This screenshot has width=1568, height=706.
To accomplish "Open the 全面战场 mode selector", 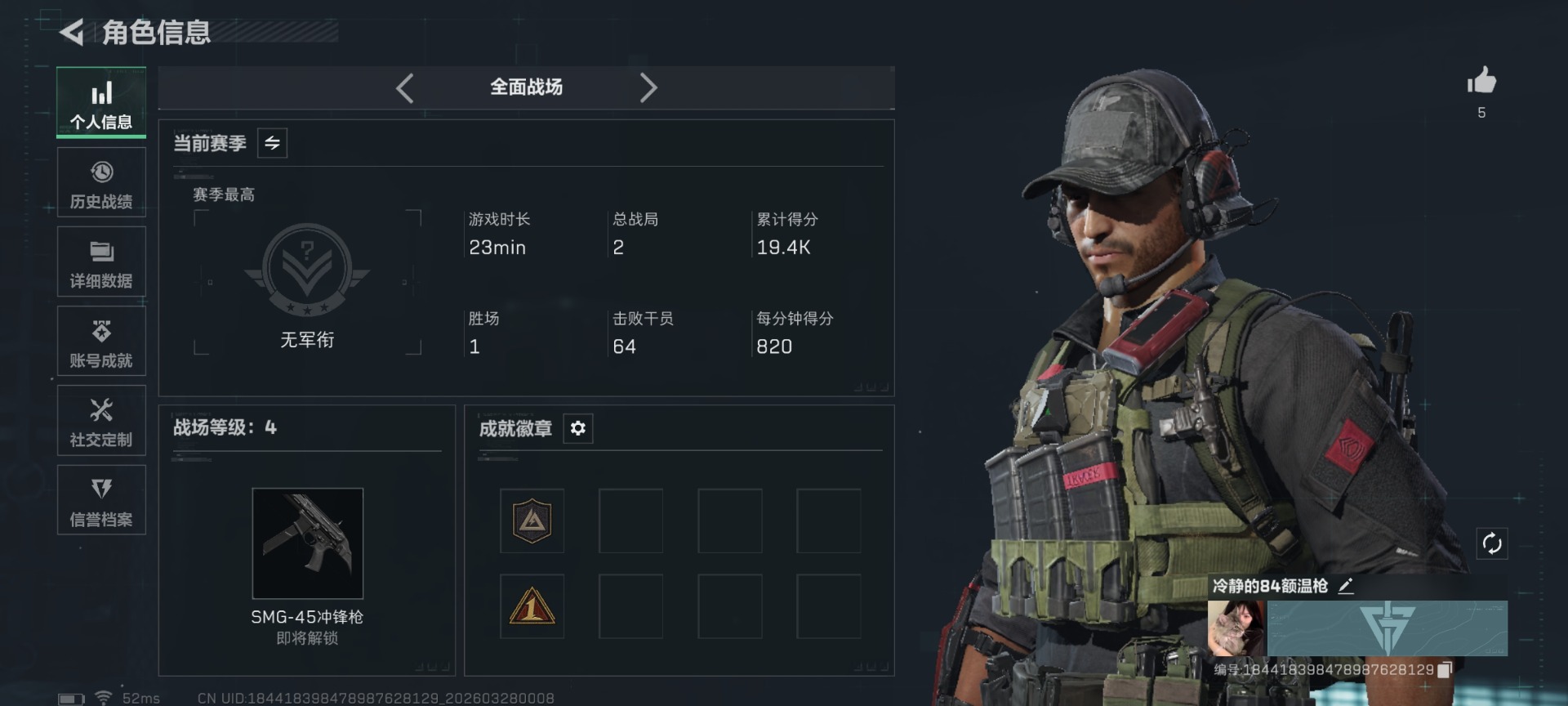I will coord(526,87).
